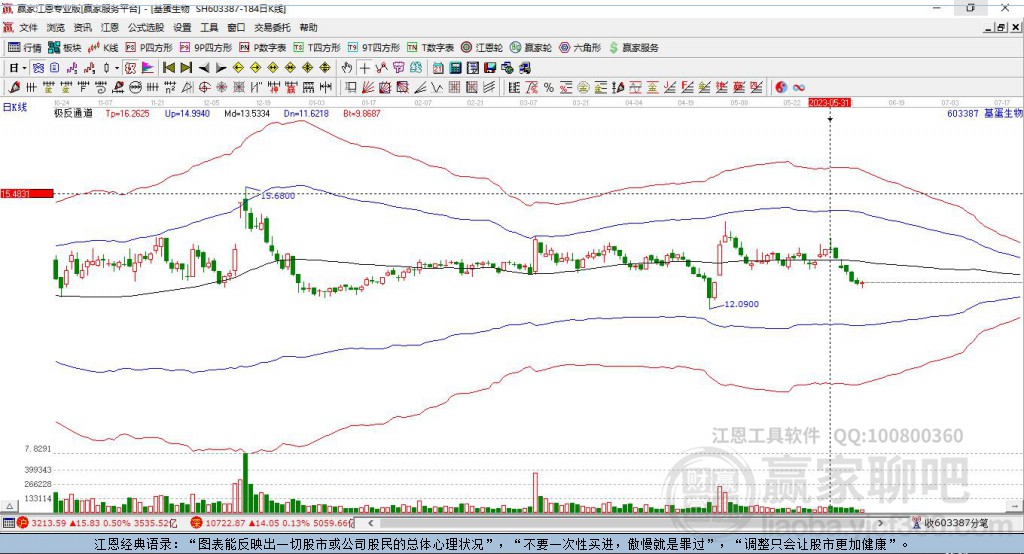Open the 设置 menu

point(182,27)
